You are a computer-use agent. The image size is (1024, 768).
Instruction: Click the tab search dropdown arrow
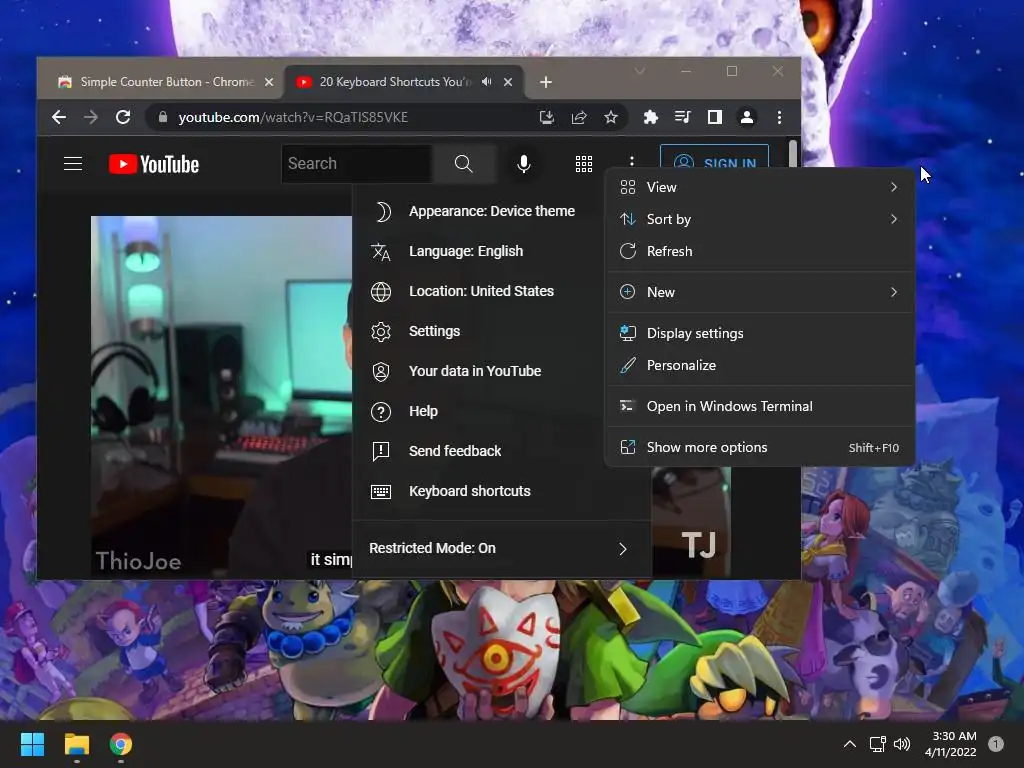640,71
